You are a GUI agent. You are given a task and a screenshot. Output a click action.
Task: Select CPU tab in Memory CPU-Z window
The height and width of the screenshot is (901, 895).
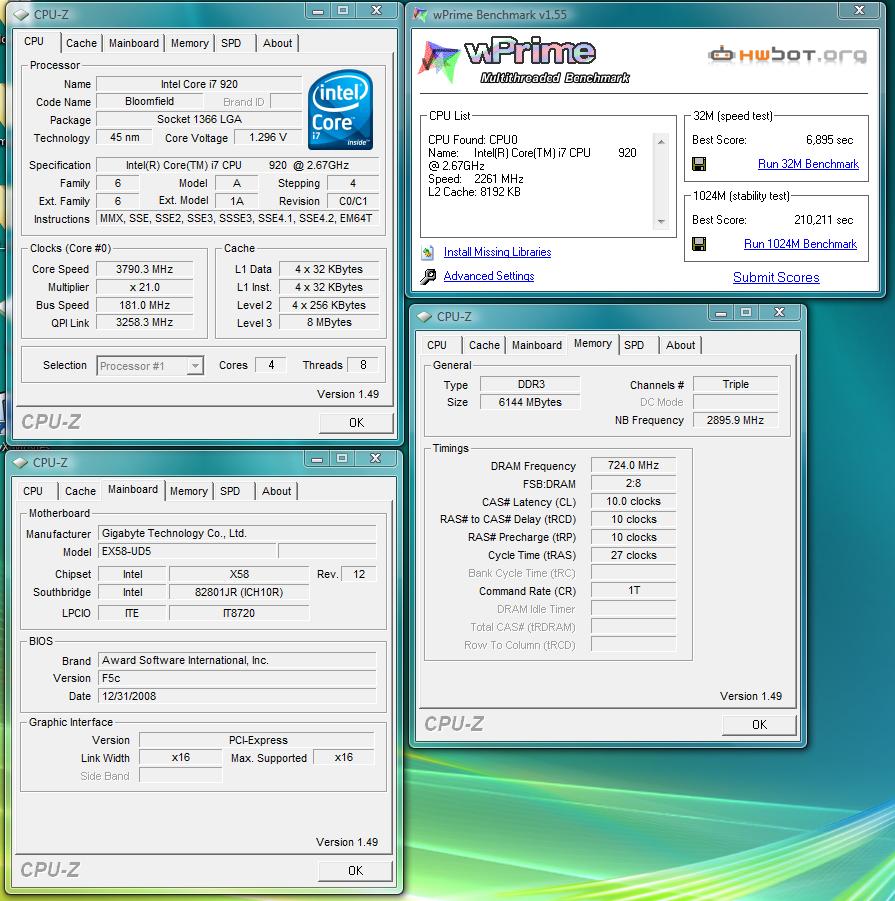tap(437, 345)
